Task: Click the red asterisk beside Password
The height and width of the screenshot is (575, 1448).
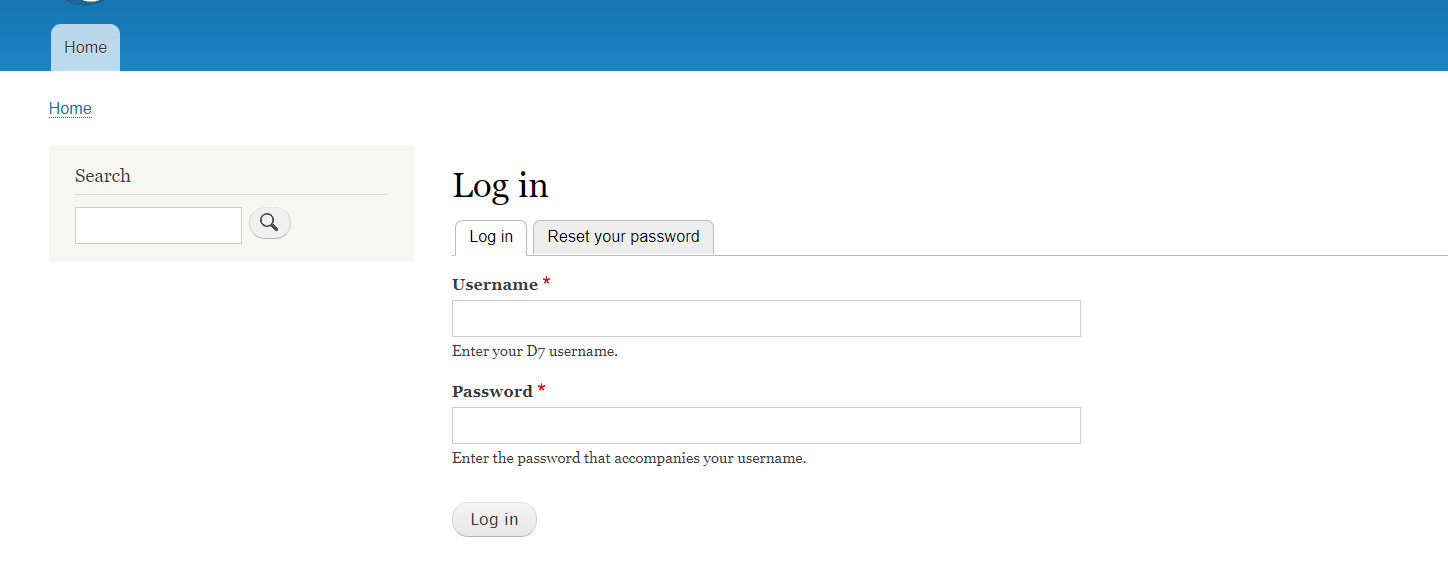Action: tap(542, 390)
